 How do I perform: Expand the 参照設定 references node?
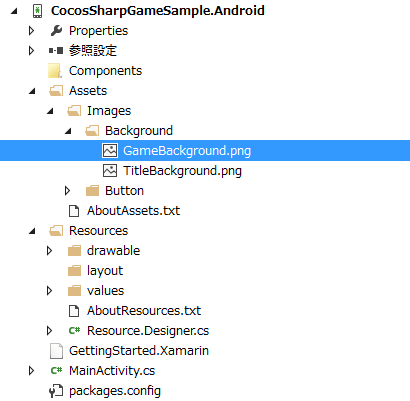pyautogui.click(x=32, y=51)
